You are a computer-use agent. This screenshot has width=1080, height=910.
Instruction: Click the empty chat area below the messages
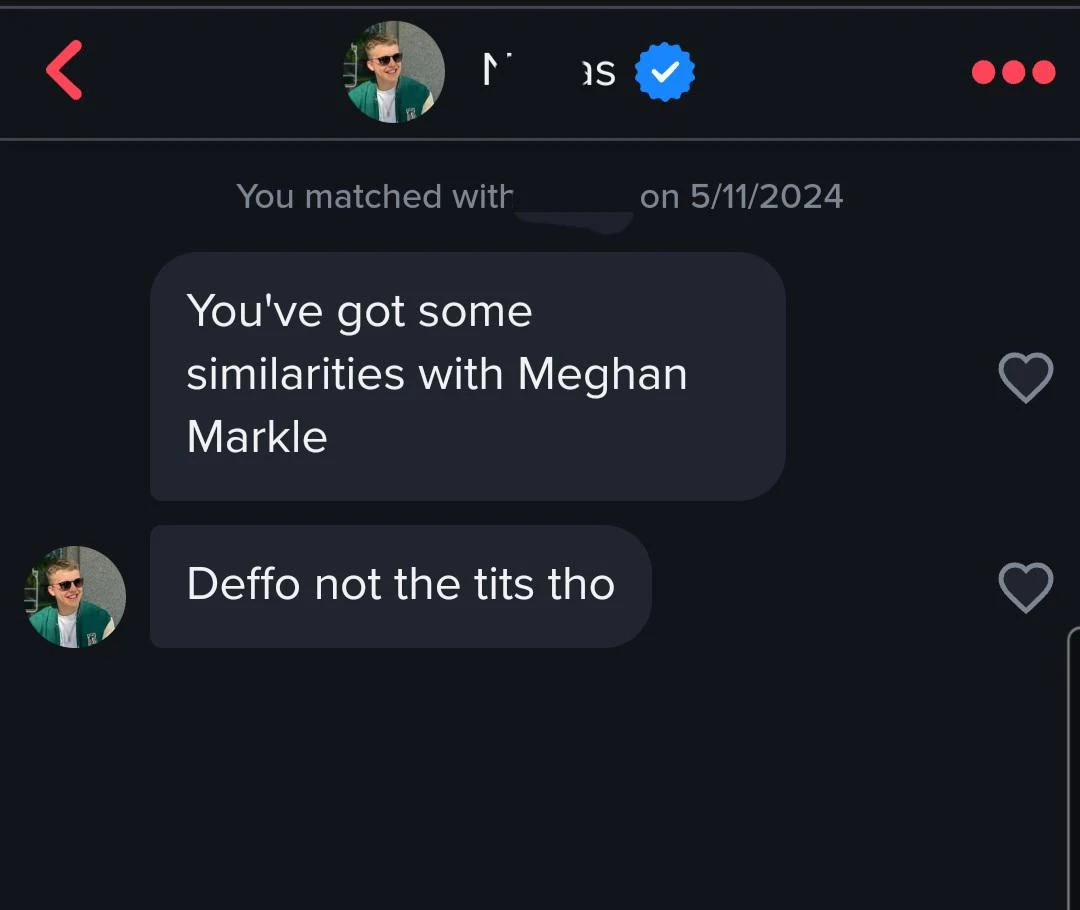pyautogui.click(x=540, y=780)
